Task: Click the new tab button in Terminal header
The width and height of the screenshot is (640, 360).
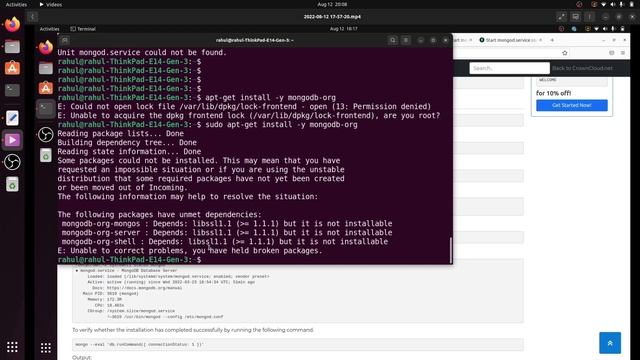Action: point(65,40)
